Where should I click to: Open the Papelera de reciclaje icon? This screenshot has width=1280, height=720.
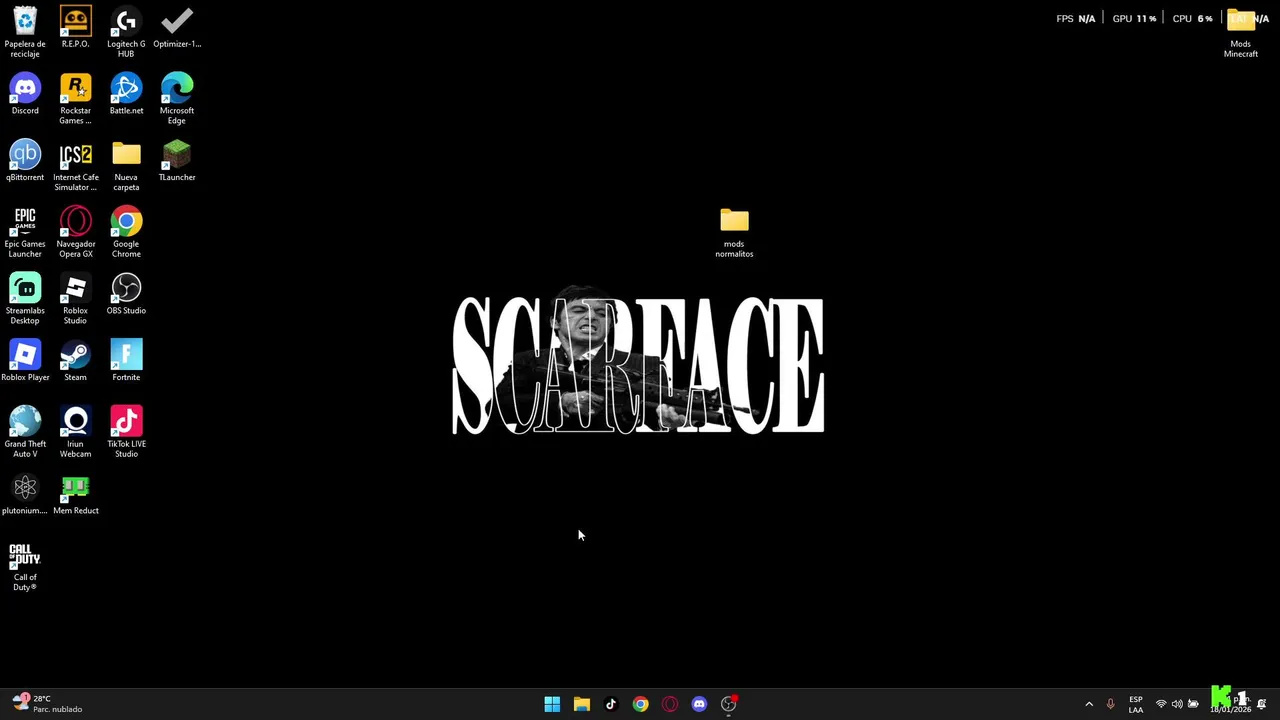(x=25, y=32)
